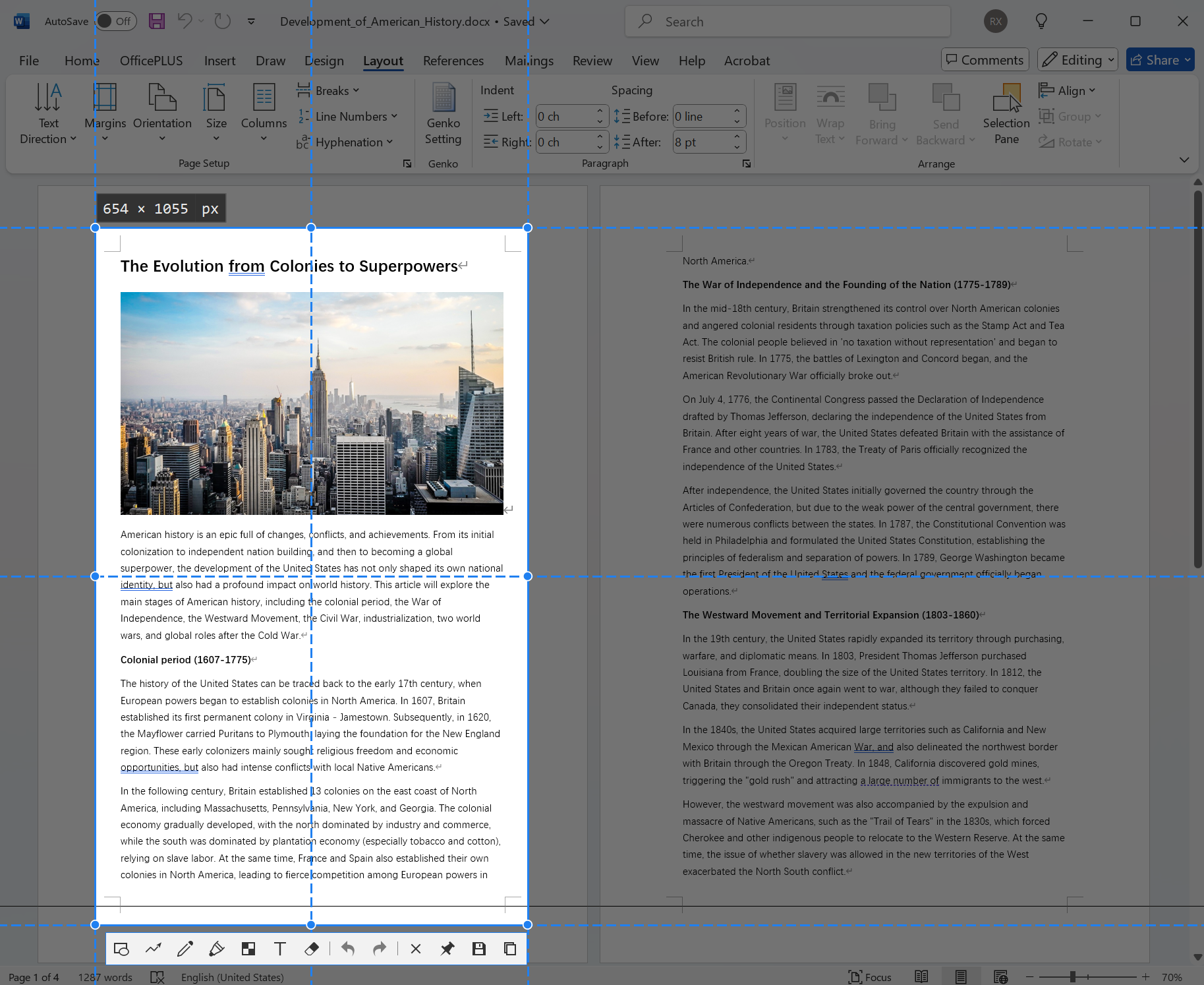Open the Hyphenation options dropdown

tap(353, 142)
